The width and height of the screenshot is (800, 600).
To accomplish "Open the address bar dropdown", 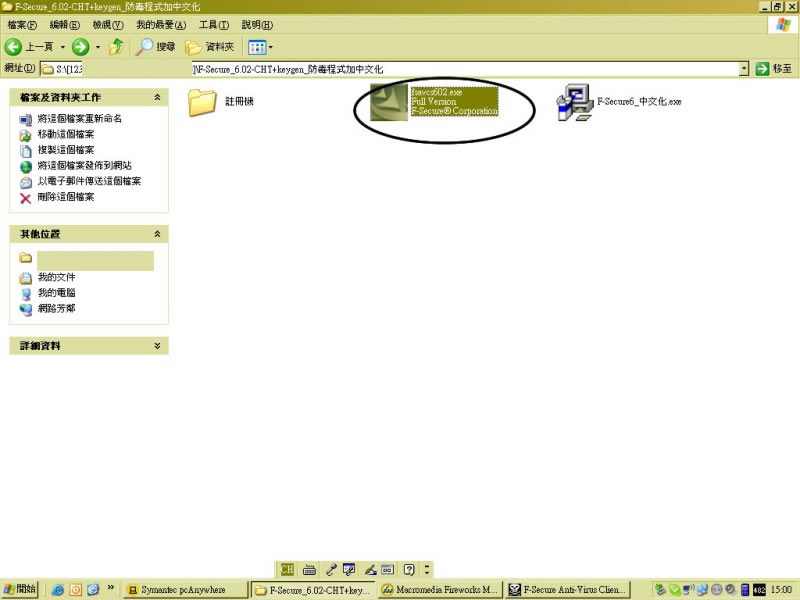I will tap(744, 69).
